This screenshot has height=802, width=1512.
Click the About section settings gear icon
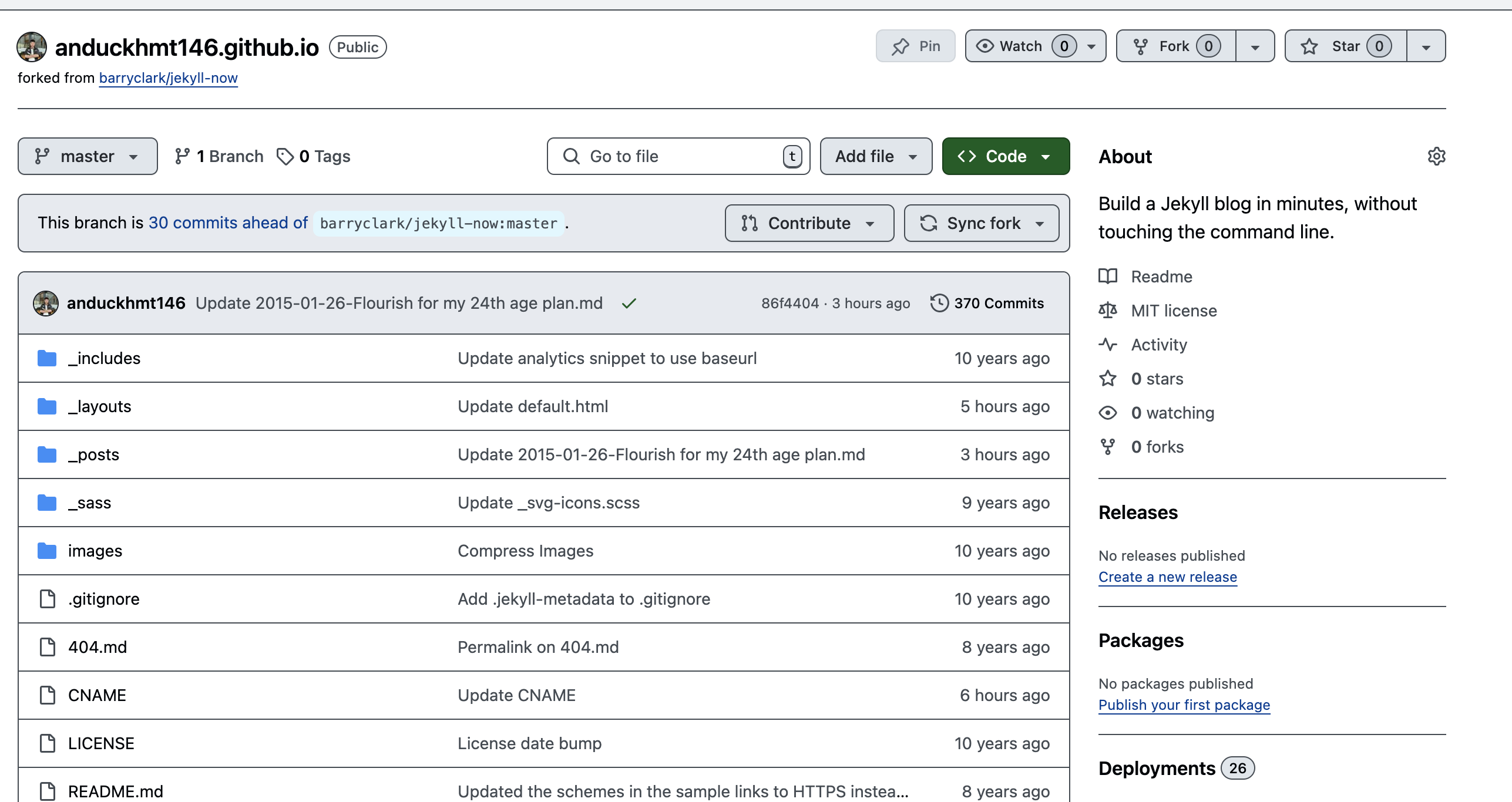tap(1436, 156)
